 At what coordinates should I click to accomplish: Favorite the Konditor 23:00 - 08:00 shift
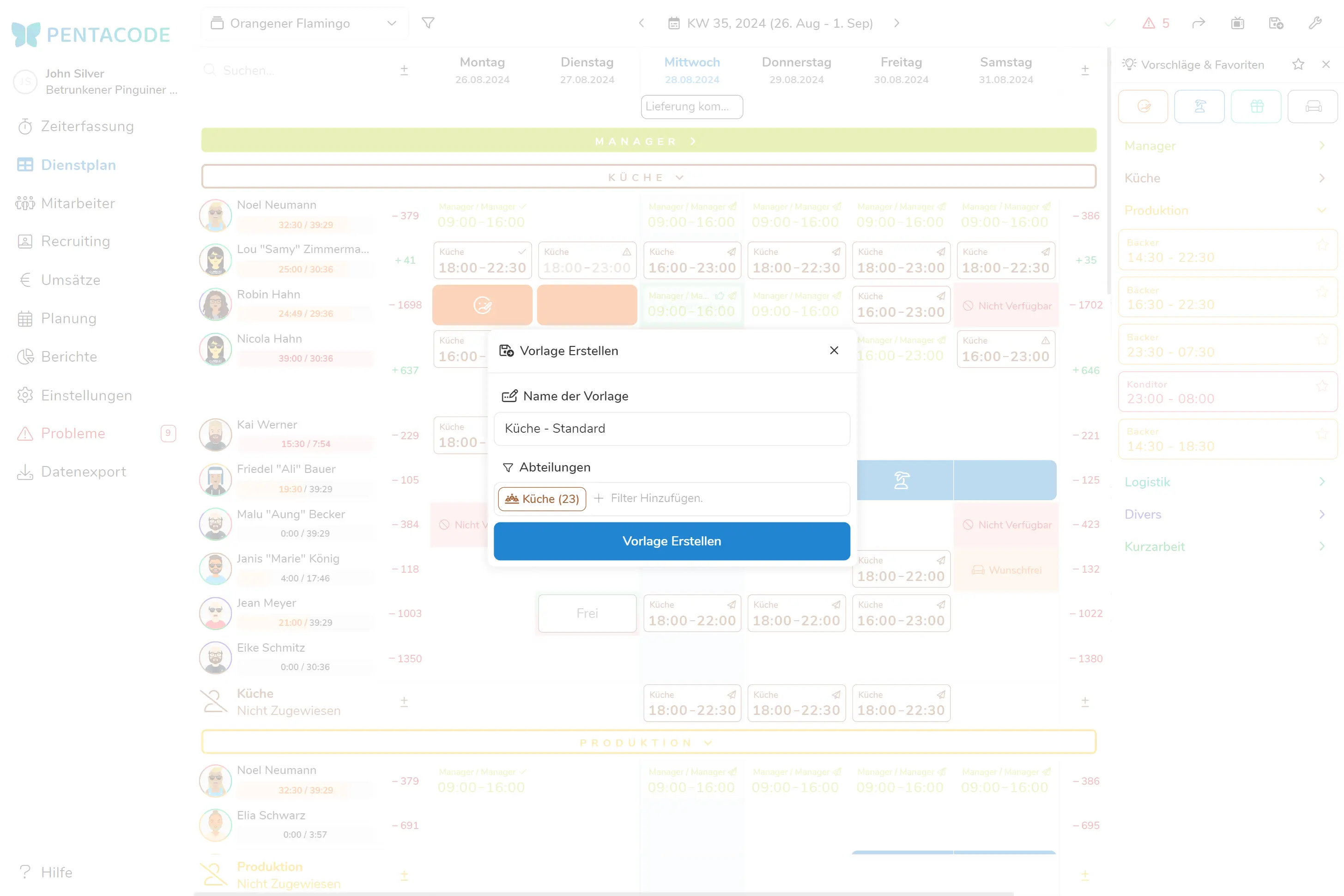pyautogui.click(x=1322, y=387)
